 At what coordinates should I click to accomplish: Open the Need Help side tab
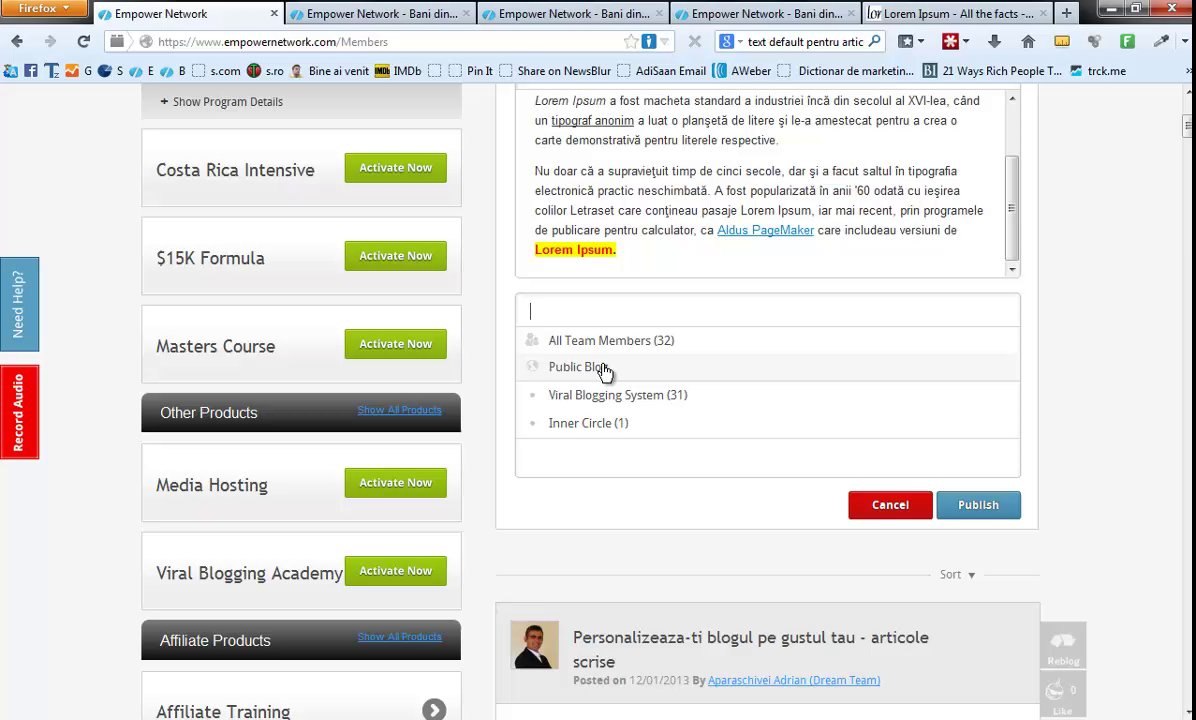tap(19, 304)
